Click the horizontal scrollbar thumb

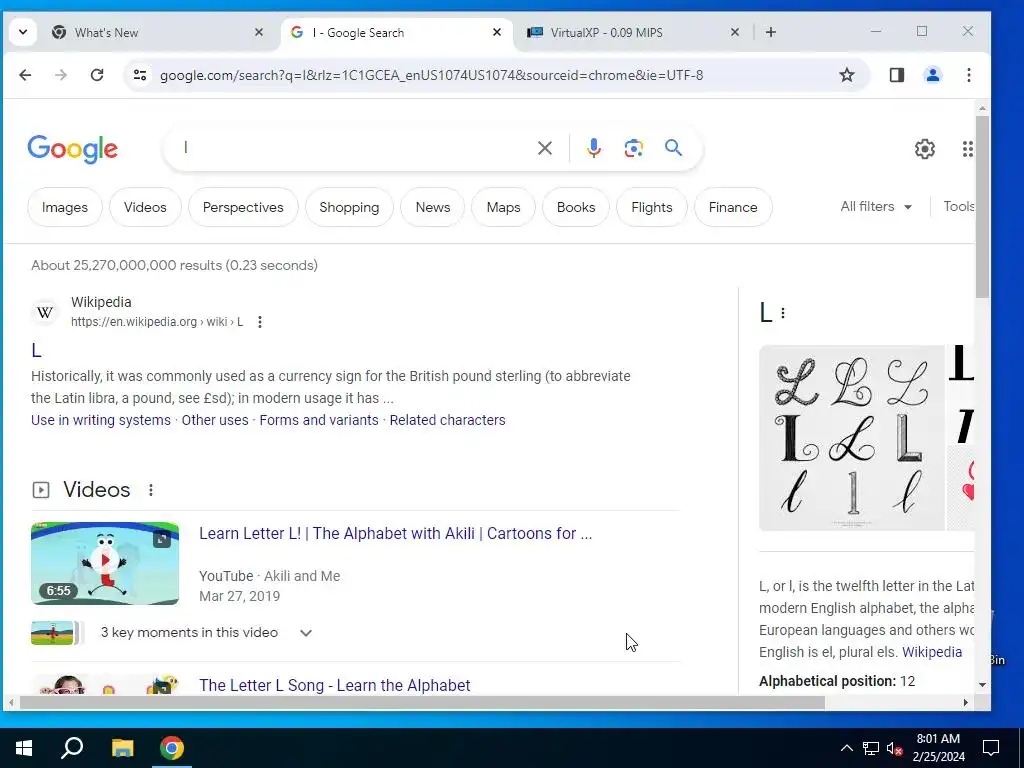422,703
